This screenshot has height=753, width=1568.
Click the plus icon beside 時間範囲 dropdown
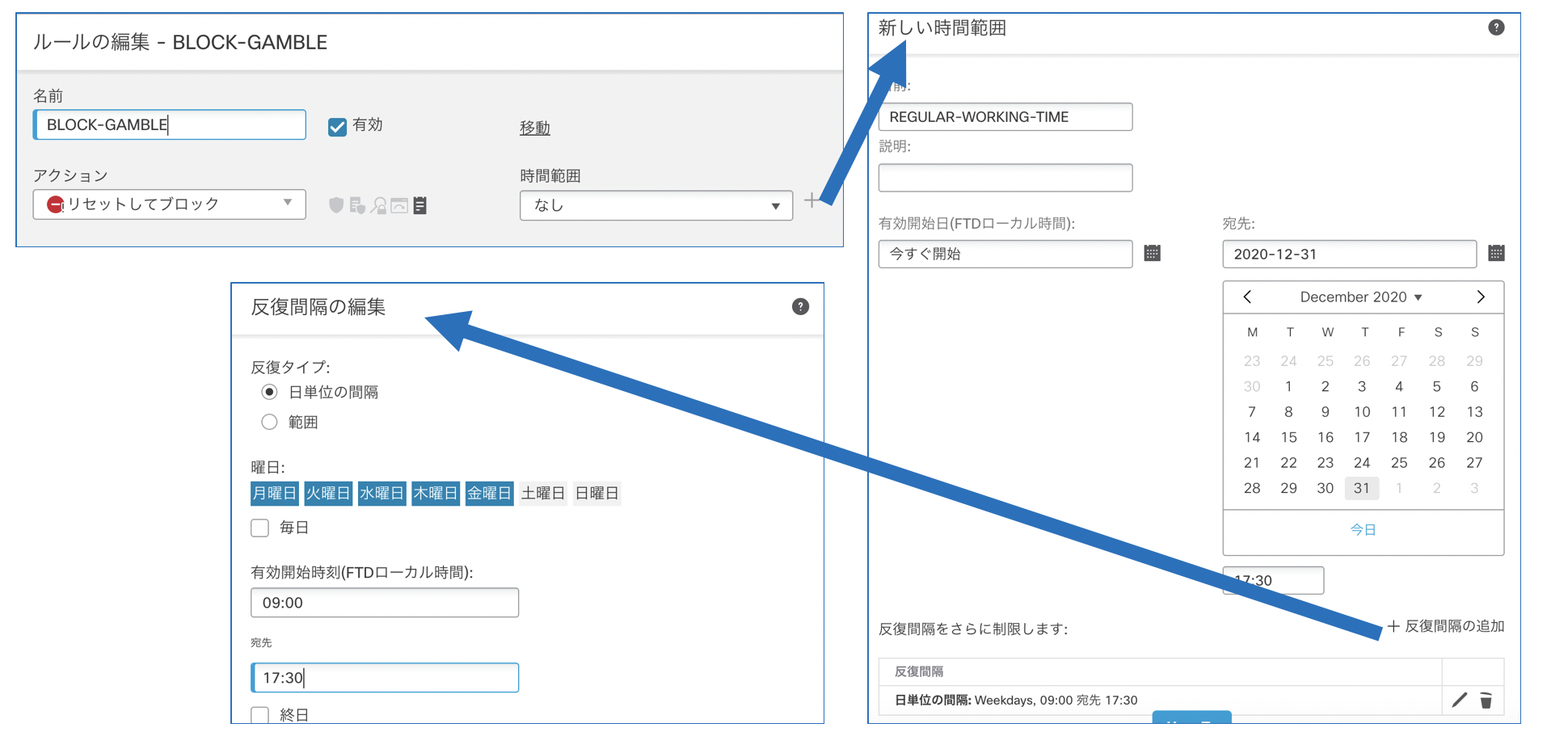pyautogui.click(x=811, y=200)
